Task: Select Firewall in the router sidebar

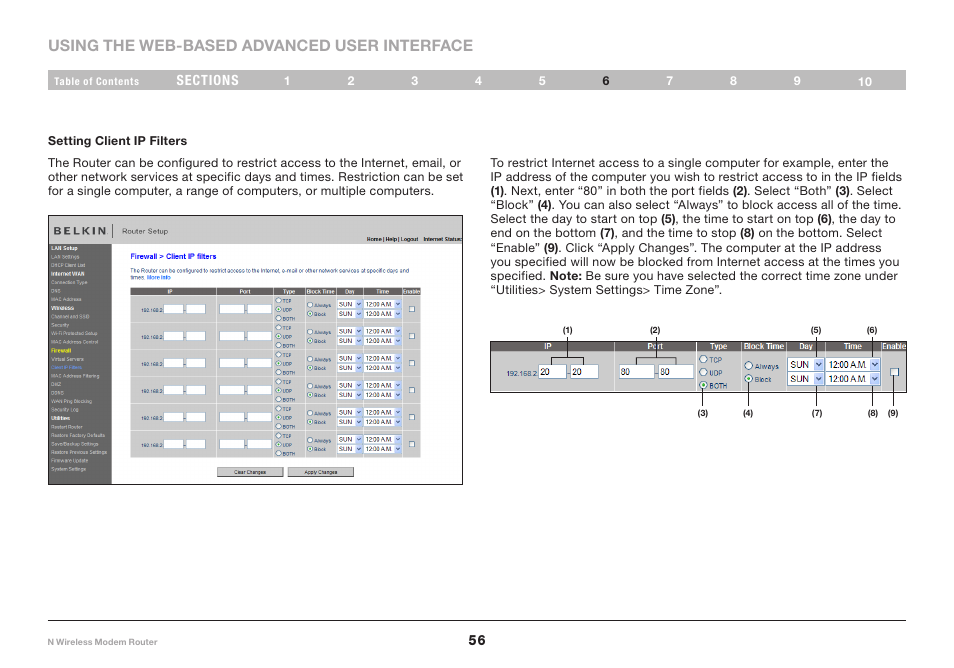Action: click(61, 350)
